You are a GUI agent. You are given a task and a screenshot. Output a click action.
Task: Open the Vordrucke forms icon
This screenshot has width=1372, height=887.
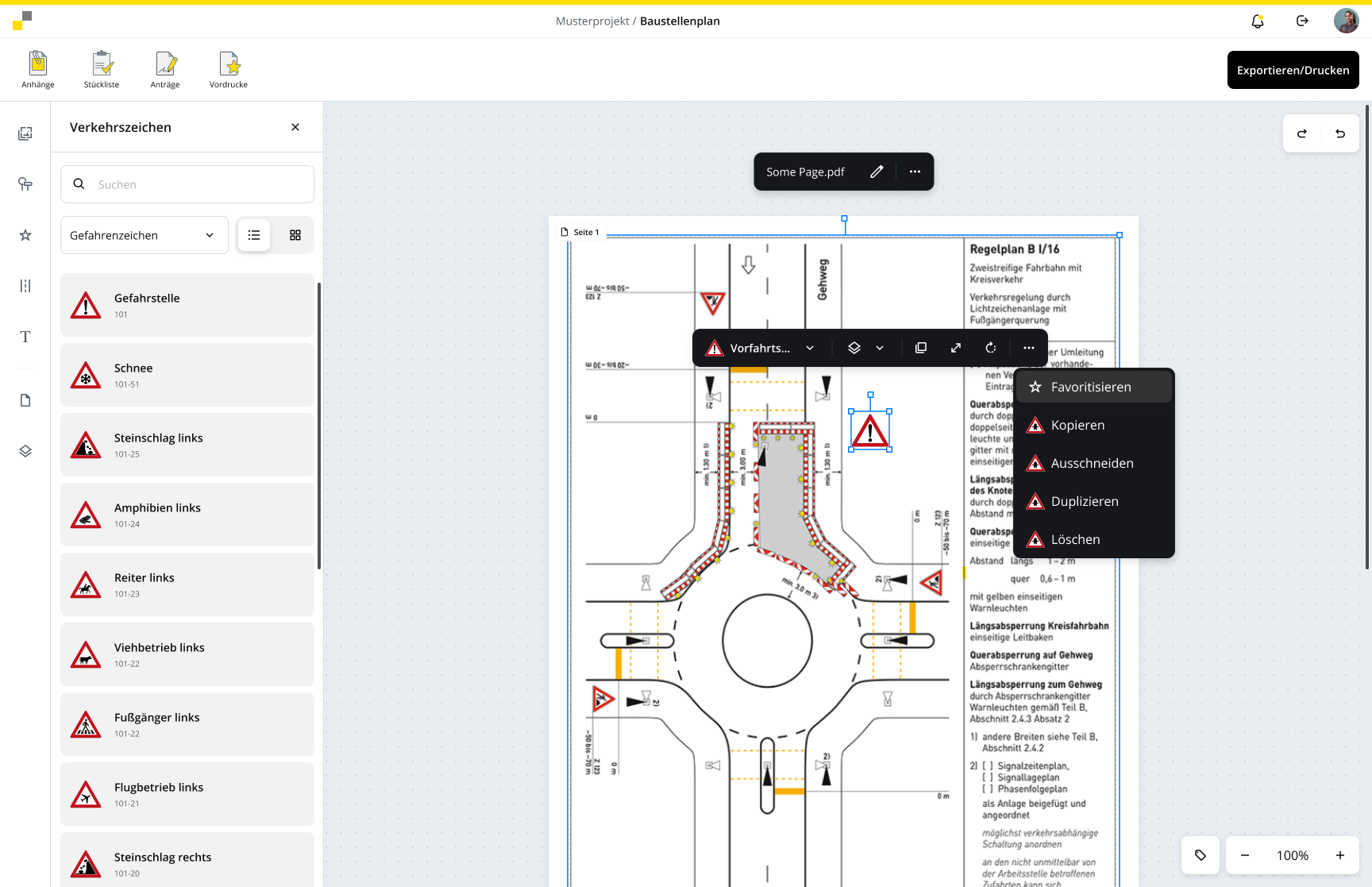click(x=229, y=70)
